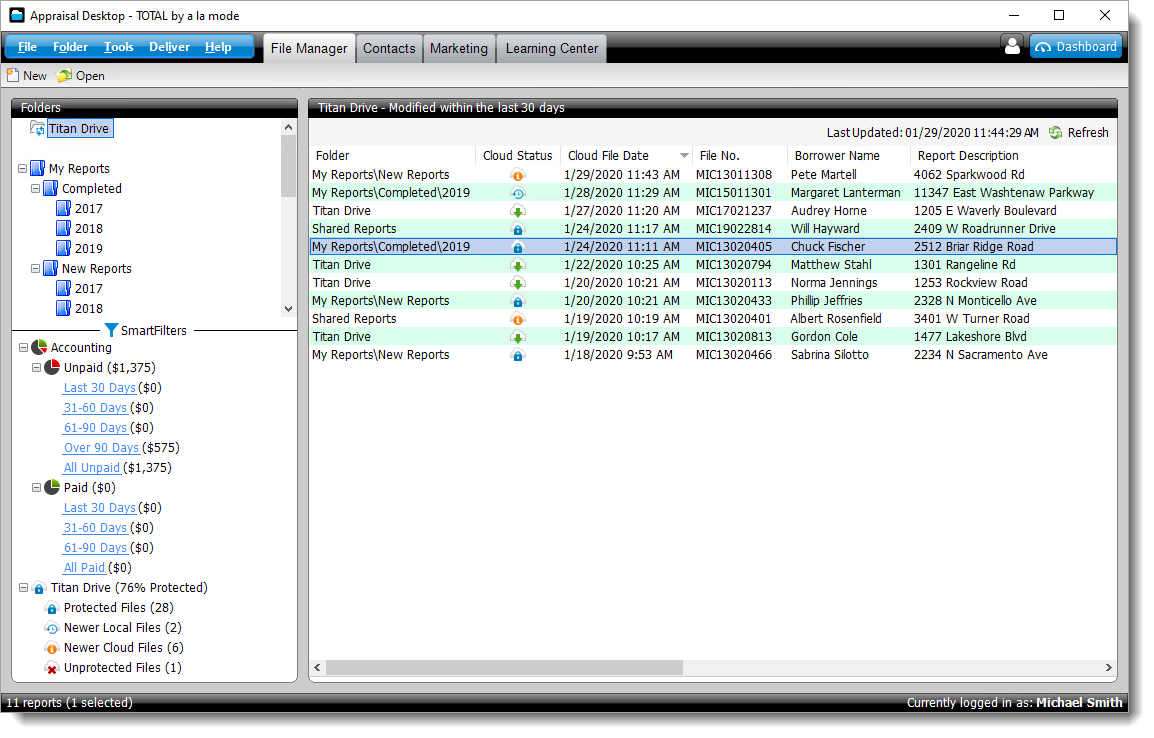This screenshot has width=1154, height=738.
Task: Open the Marketing tab
Action: click(x=458, y=48)
